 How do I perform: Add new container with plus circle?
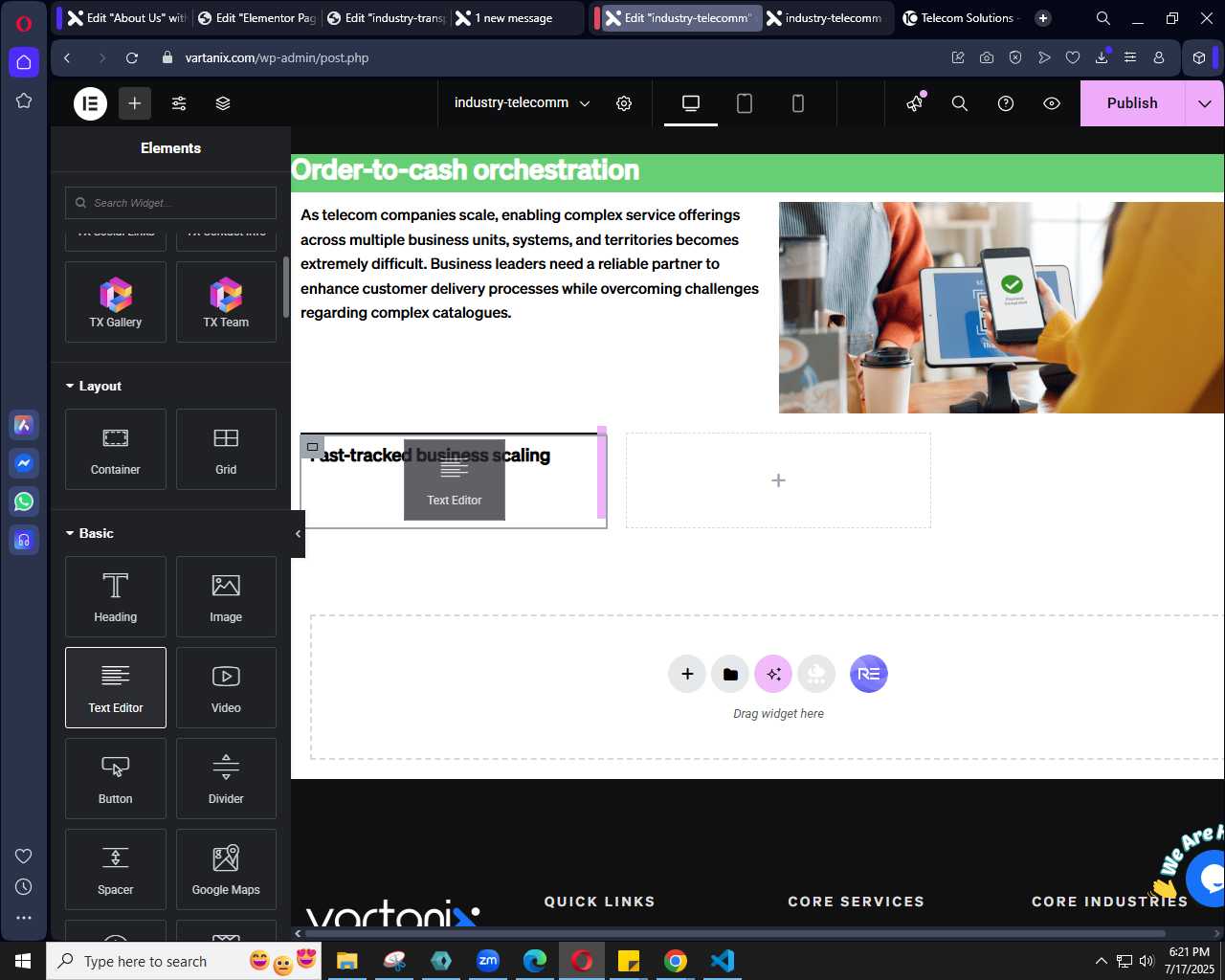click(x=687, y=674)
